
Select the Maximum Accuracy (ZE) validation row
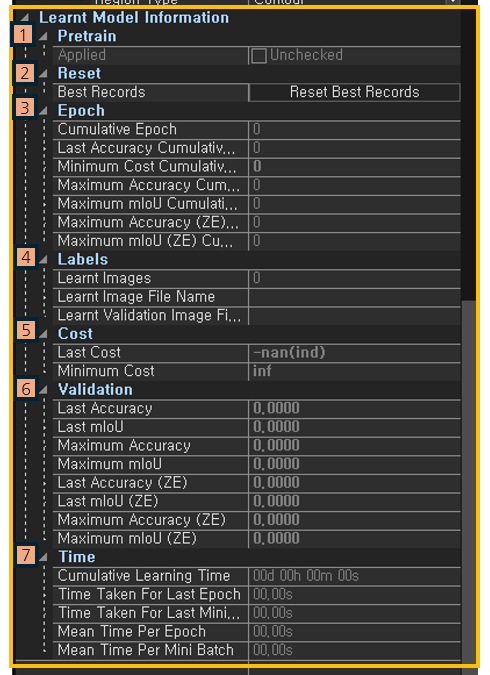257,520
